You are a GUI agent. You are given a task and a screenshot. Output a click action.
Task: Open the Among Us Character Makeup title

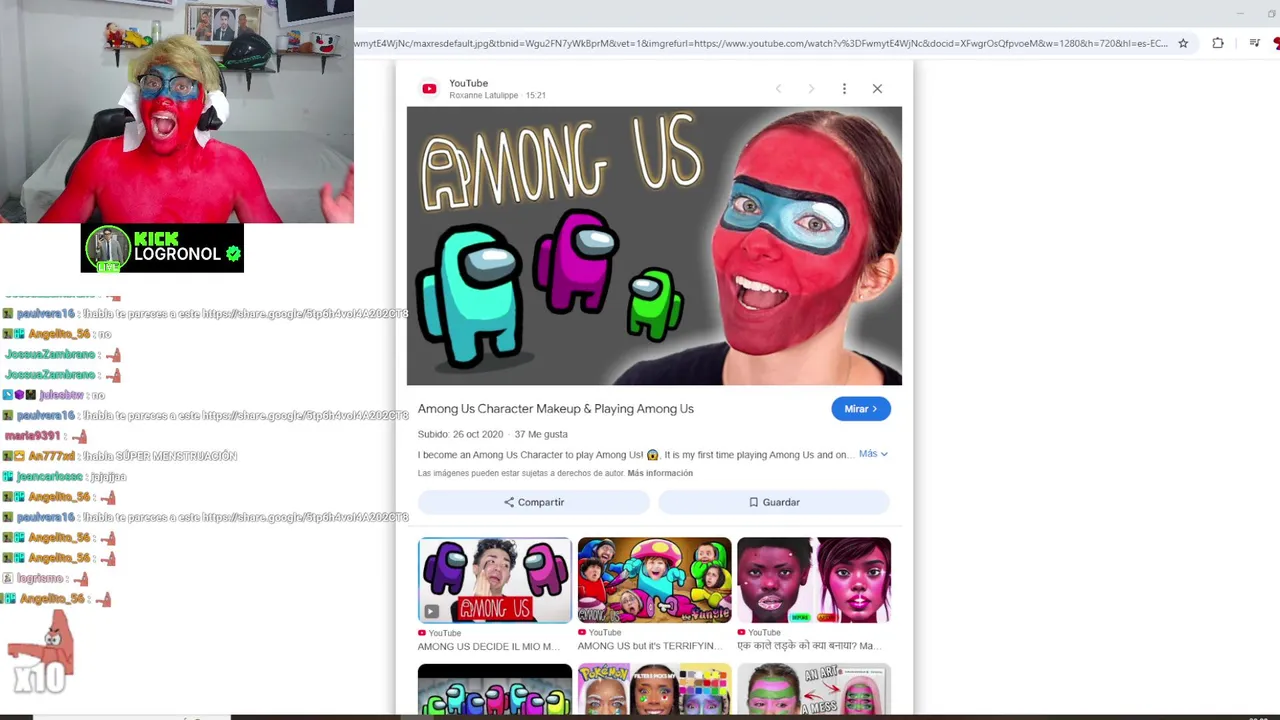(x=556, y=409)
